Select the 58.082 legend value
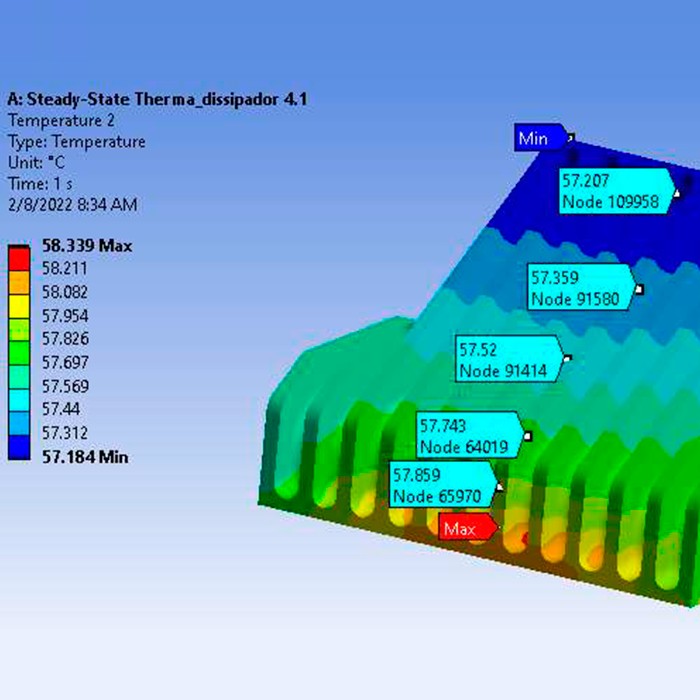 click(64, 292)
